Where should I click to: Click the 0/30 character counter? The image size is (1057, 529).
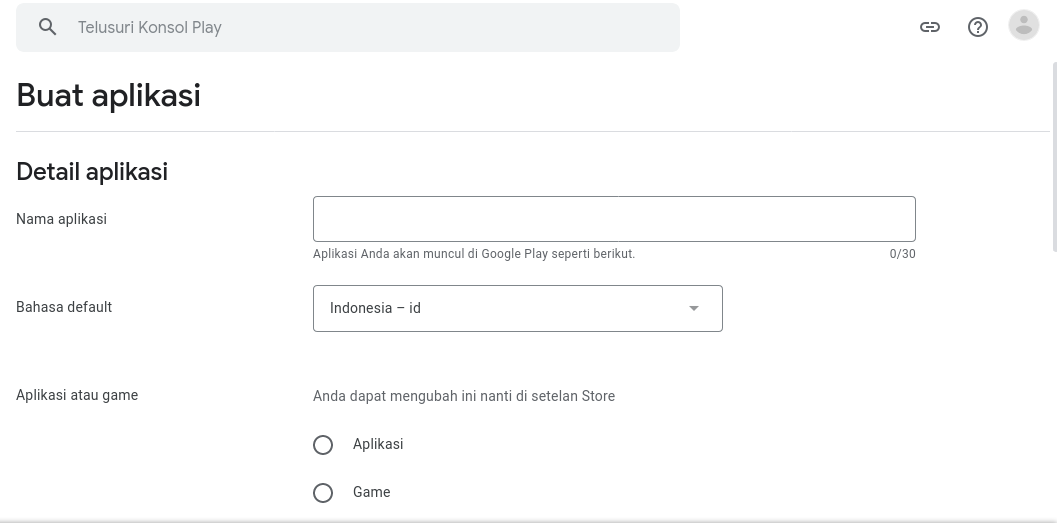pyautogui.click(x=902, y=254)
